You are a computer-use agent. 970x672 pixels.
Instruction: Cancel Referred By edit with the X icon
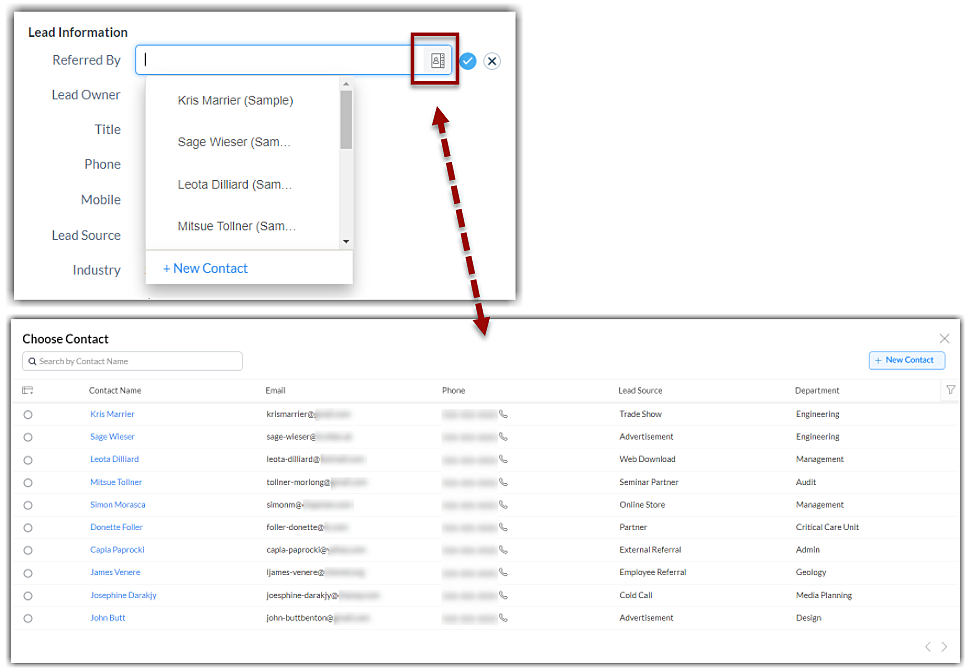[492, 61]
